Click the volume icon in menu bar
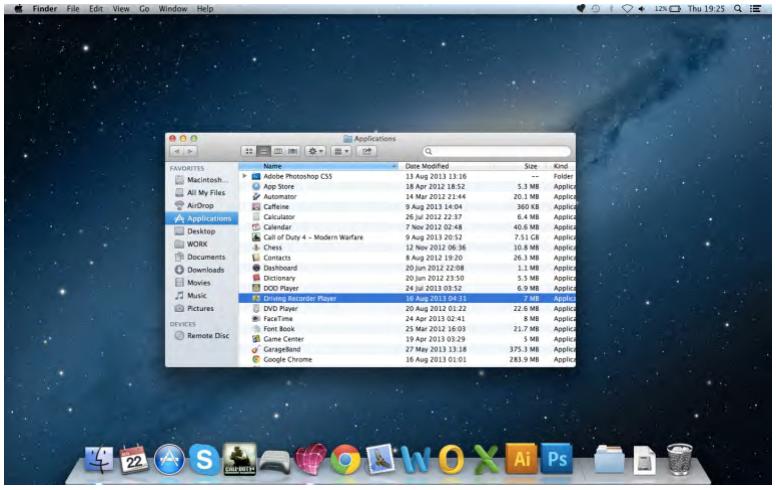This screenshot has width=776, height=490. 642,9
